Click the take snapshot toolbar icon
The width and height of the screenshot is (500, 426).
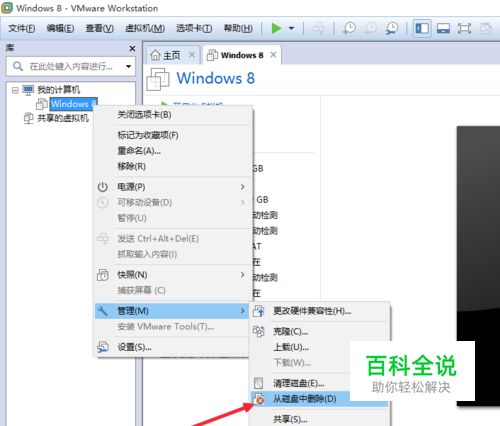(349, 28)
